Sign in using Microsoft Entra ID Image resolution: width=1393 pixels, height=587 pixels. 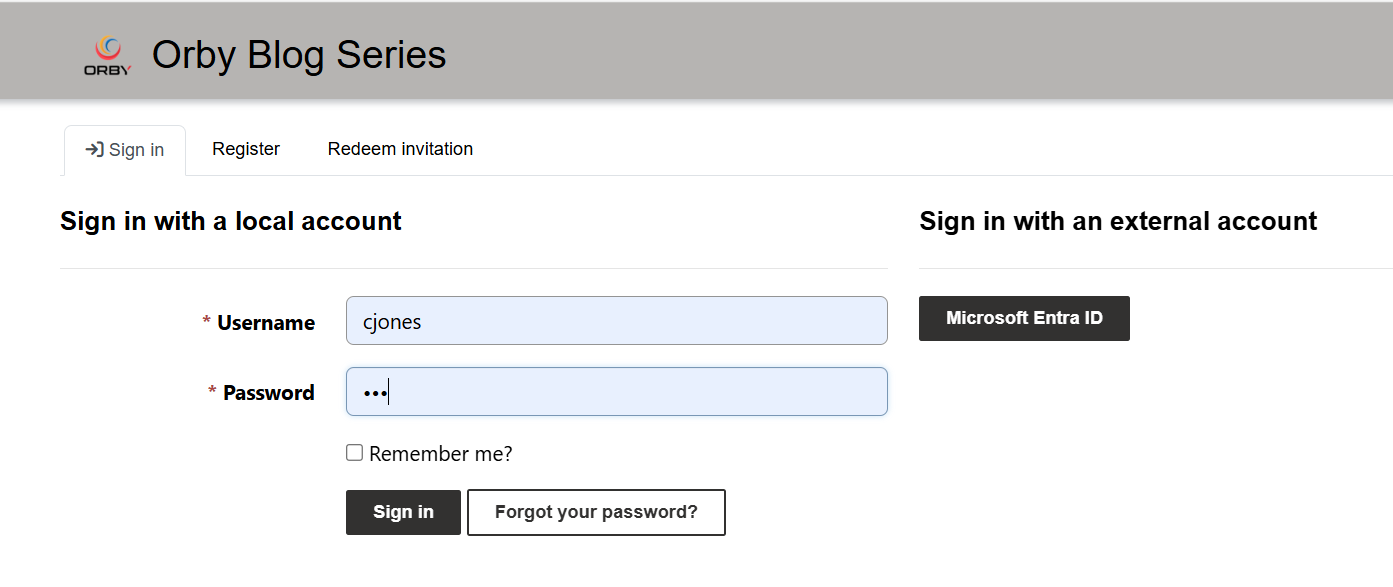click(x=1024, y=318)
